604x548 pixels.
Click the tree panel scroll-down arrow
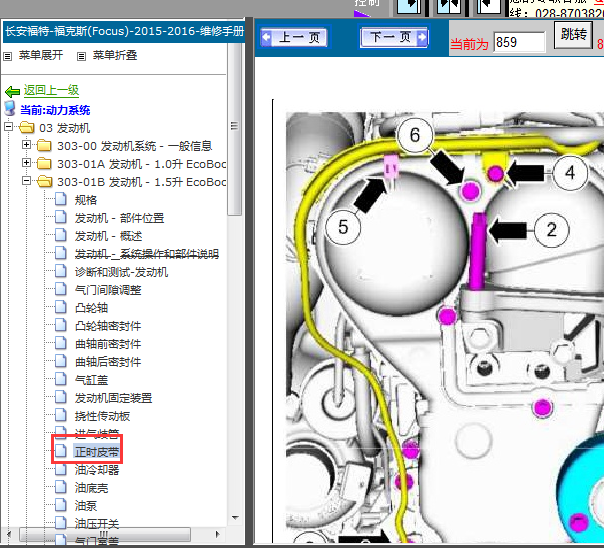[235, 518]
